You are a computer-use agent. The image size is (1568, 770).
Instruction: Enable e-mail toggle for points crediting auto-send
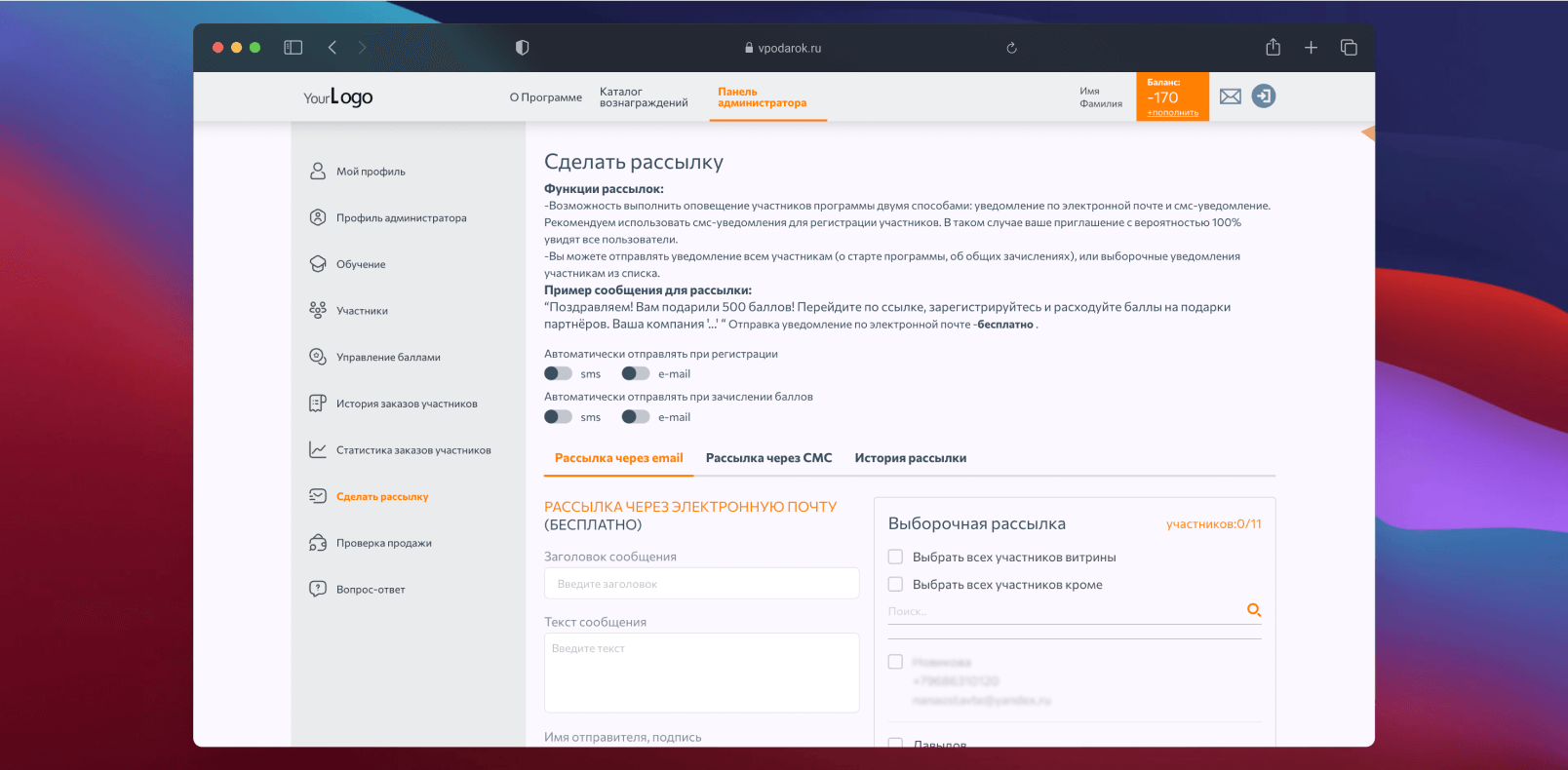pyautogui.click(x=636, y=417)
